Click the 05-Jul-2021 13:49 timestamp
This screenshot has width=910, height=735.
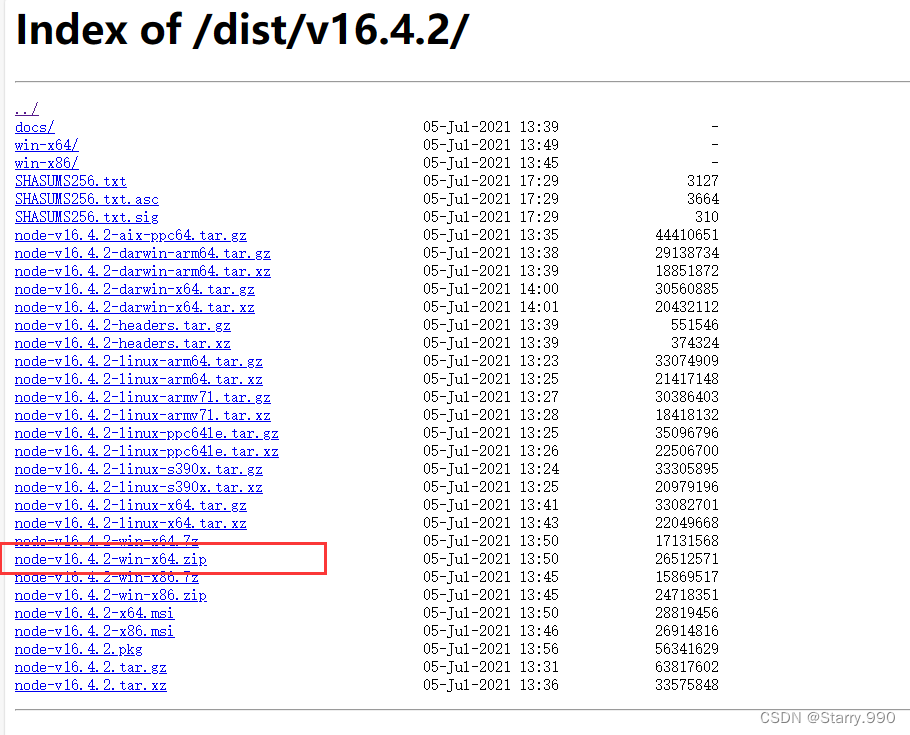[491, 145]
